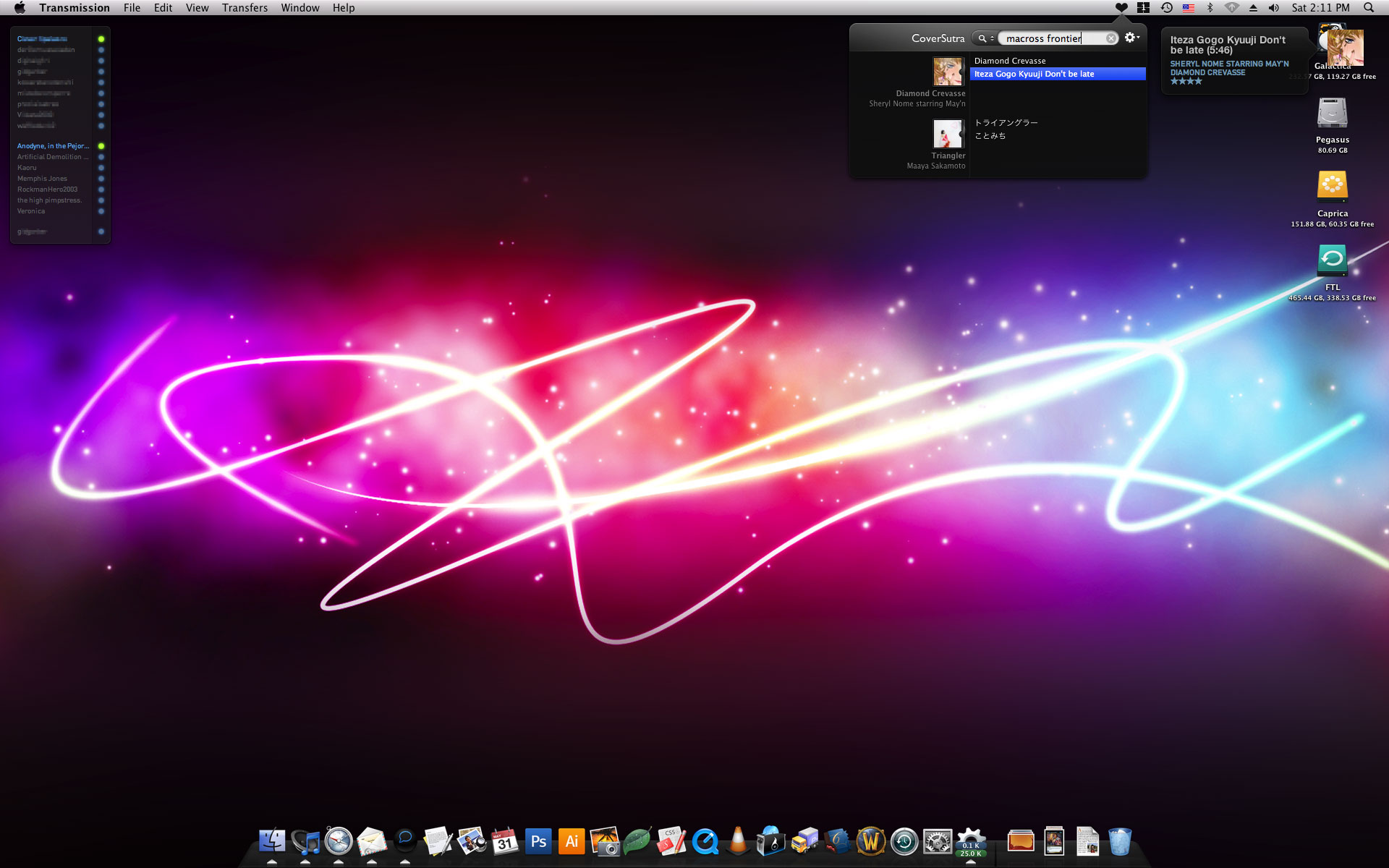This screenshot has height=868, width=1389.
Task: Open the Edit menu
Action: [163, 7]
